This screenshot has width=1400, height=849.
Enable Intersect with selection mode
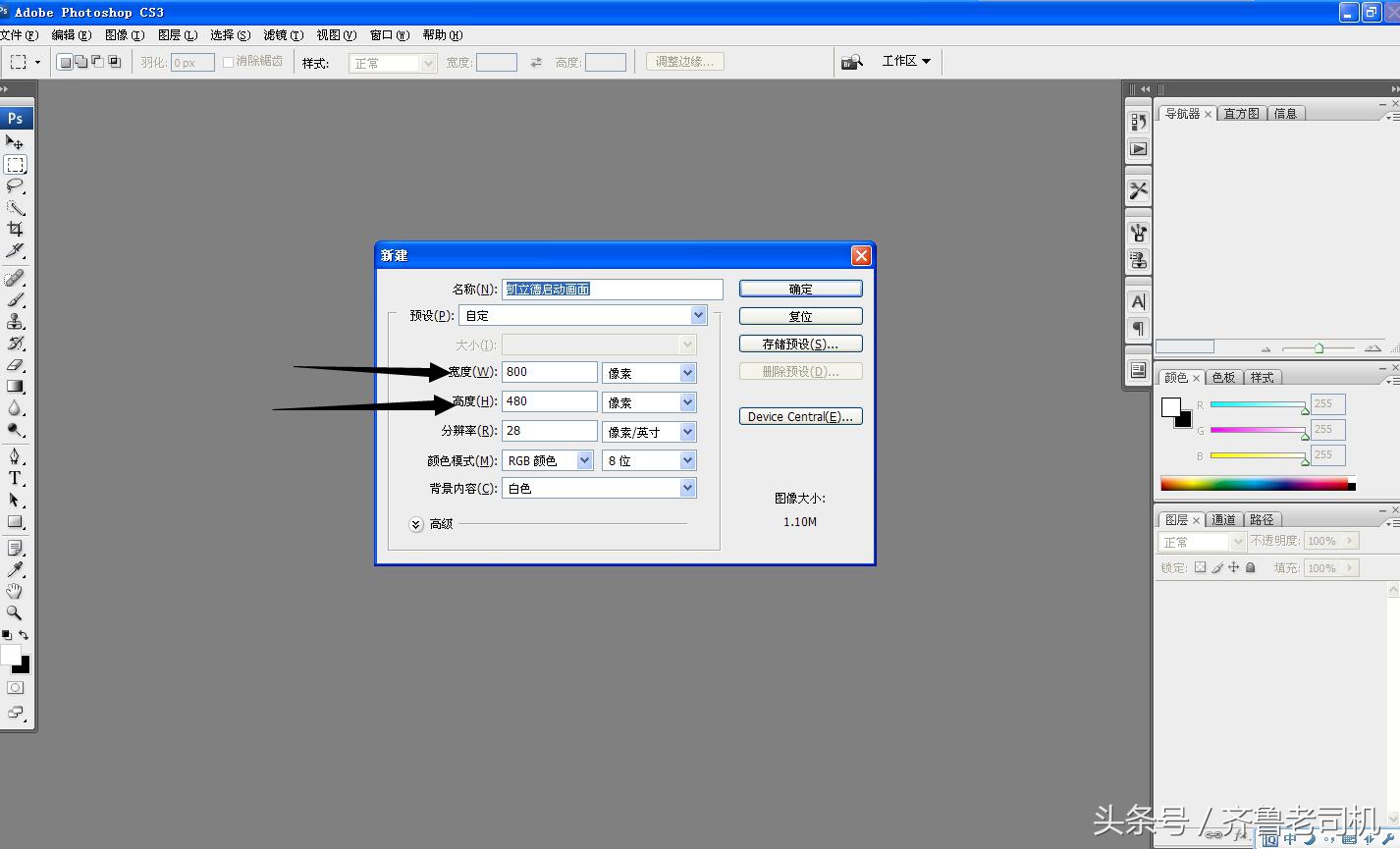pyautogui.click(x=114, y=62)
